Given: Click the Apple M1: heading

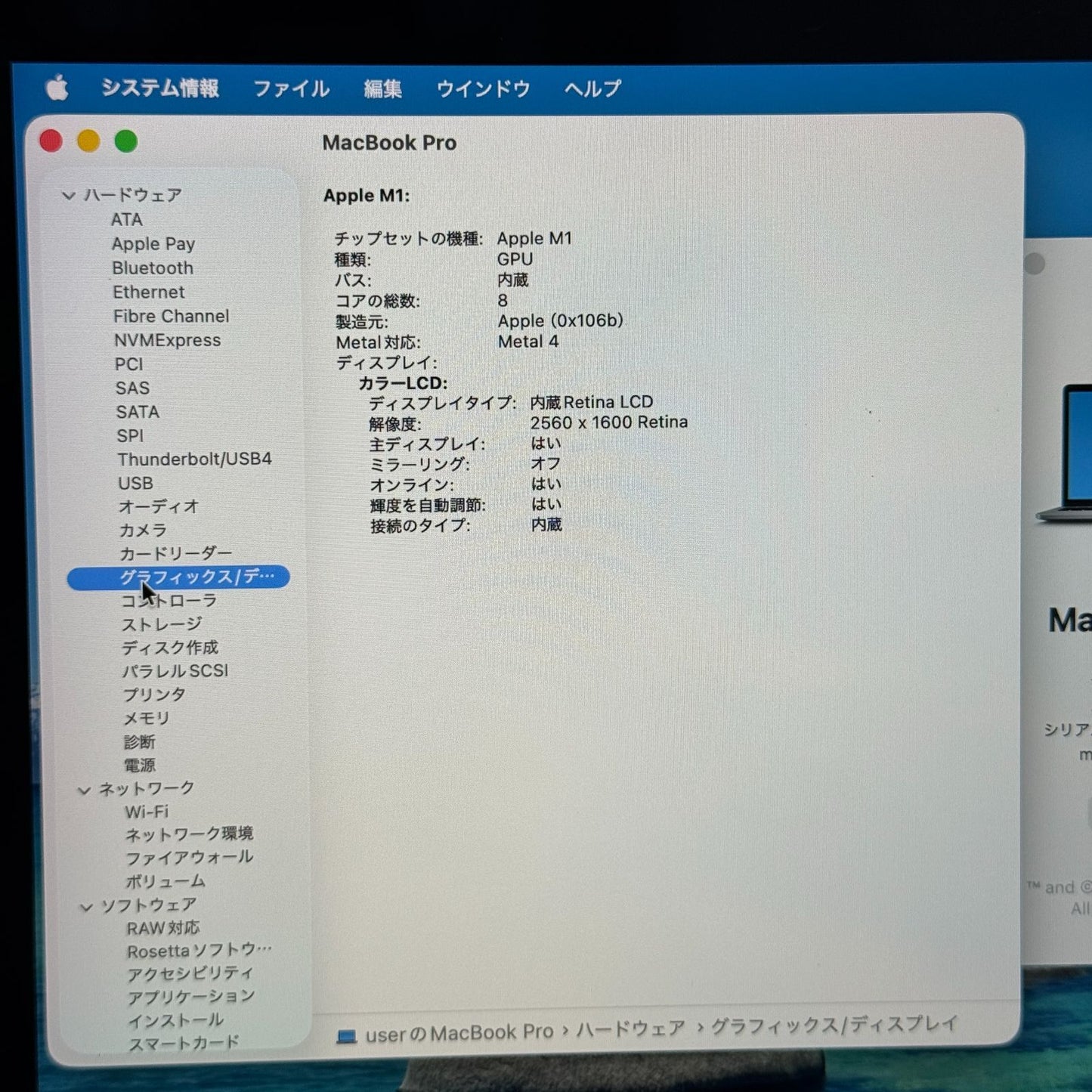Looking at the screenshot, I should (367, 196).
